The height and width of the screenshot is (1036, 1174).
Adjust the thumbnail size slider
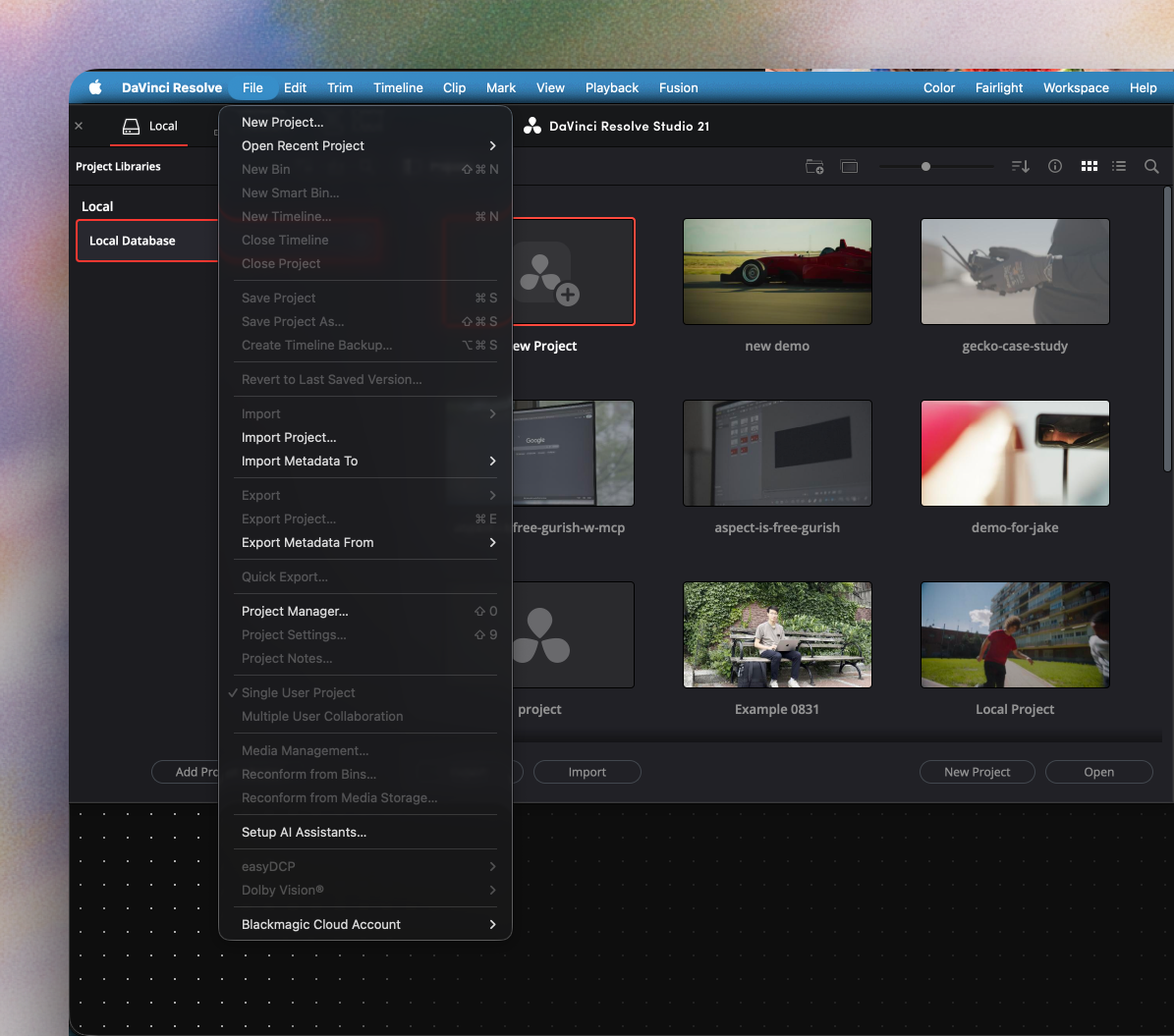click(925, 166)
